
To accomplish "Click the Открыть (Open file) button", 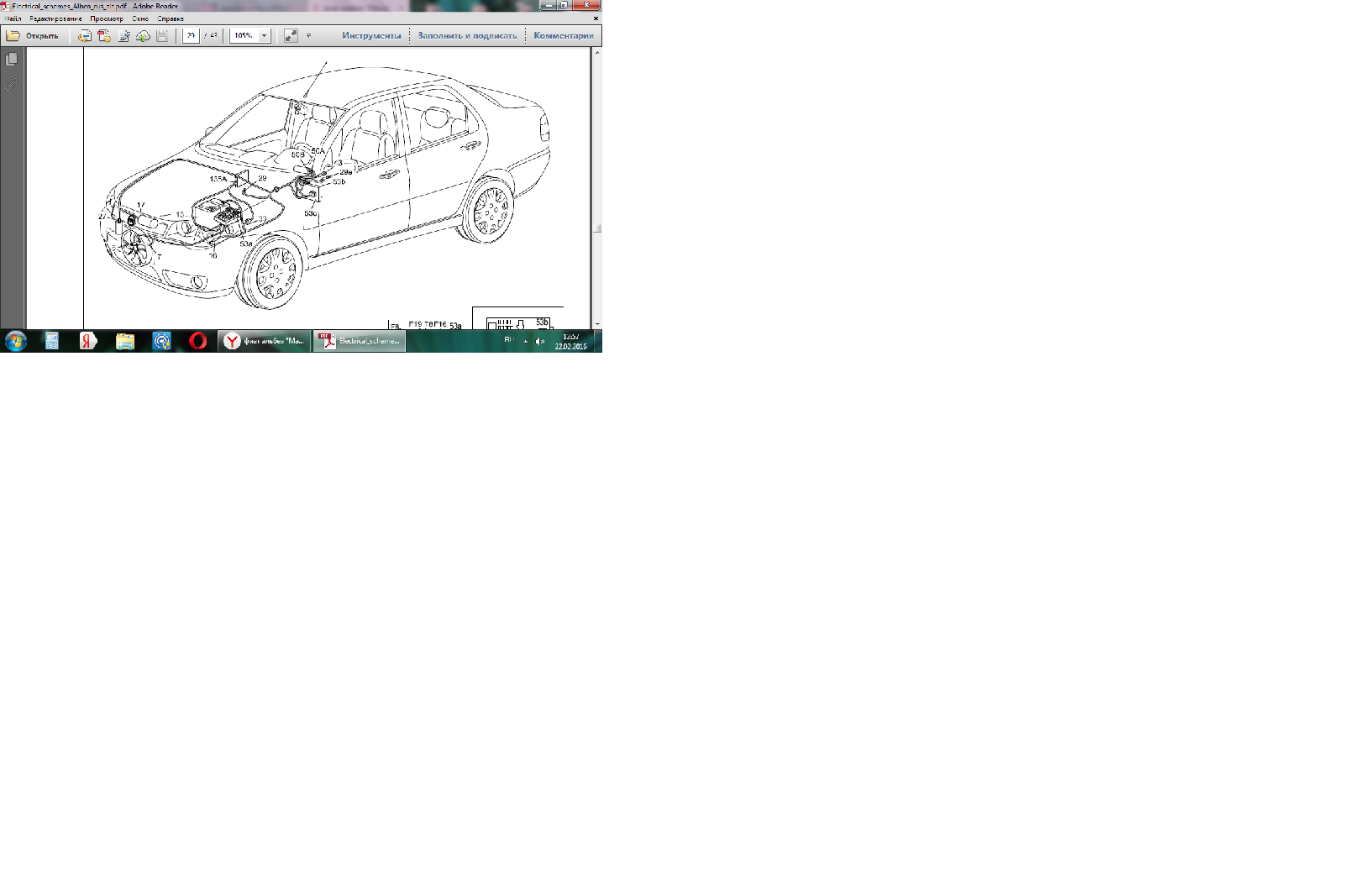I will [32, 36].
